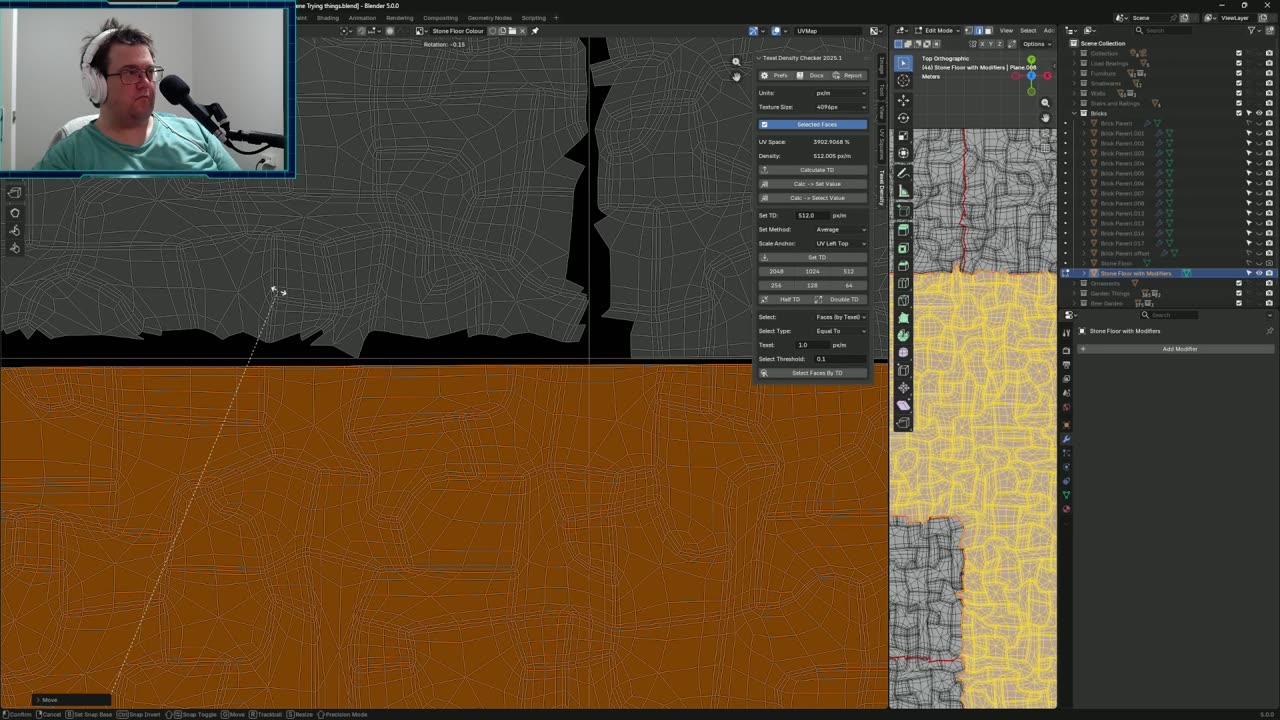Uncheck the Selected Faces checkbox
This screenshot has height=720, width=1280.
[x=765, y=124]
